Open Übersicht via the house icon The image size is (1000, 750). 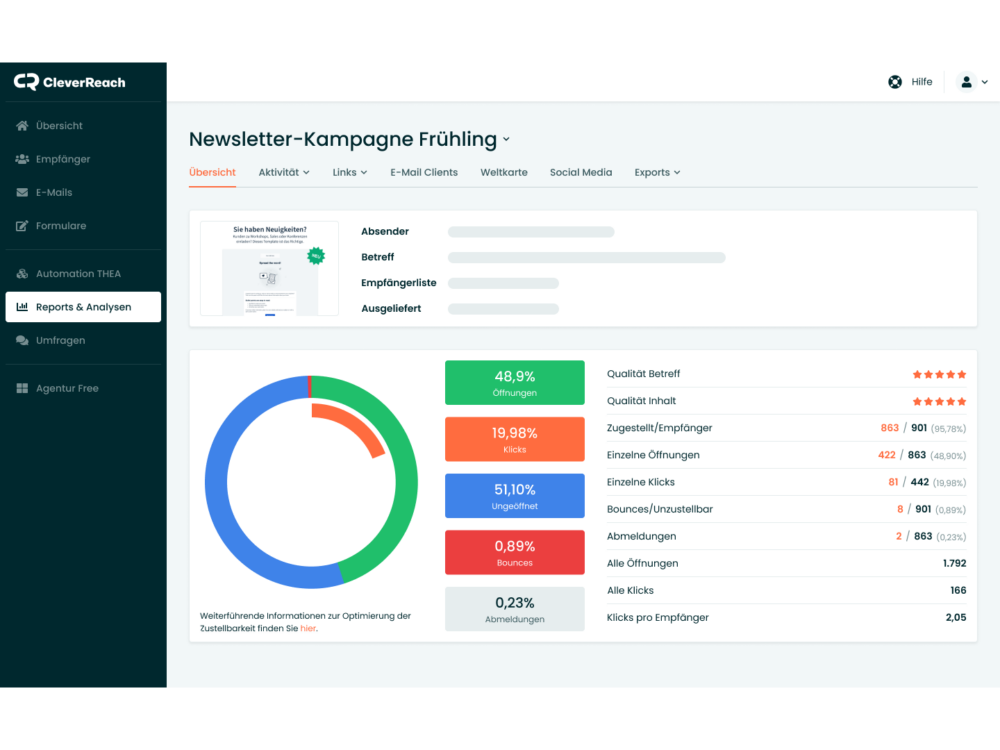coord(23,126)
